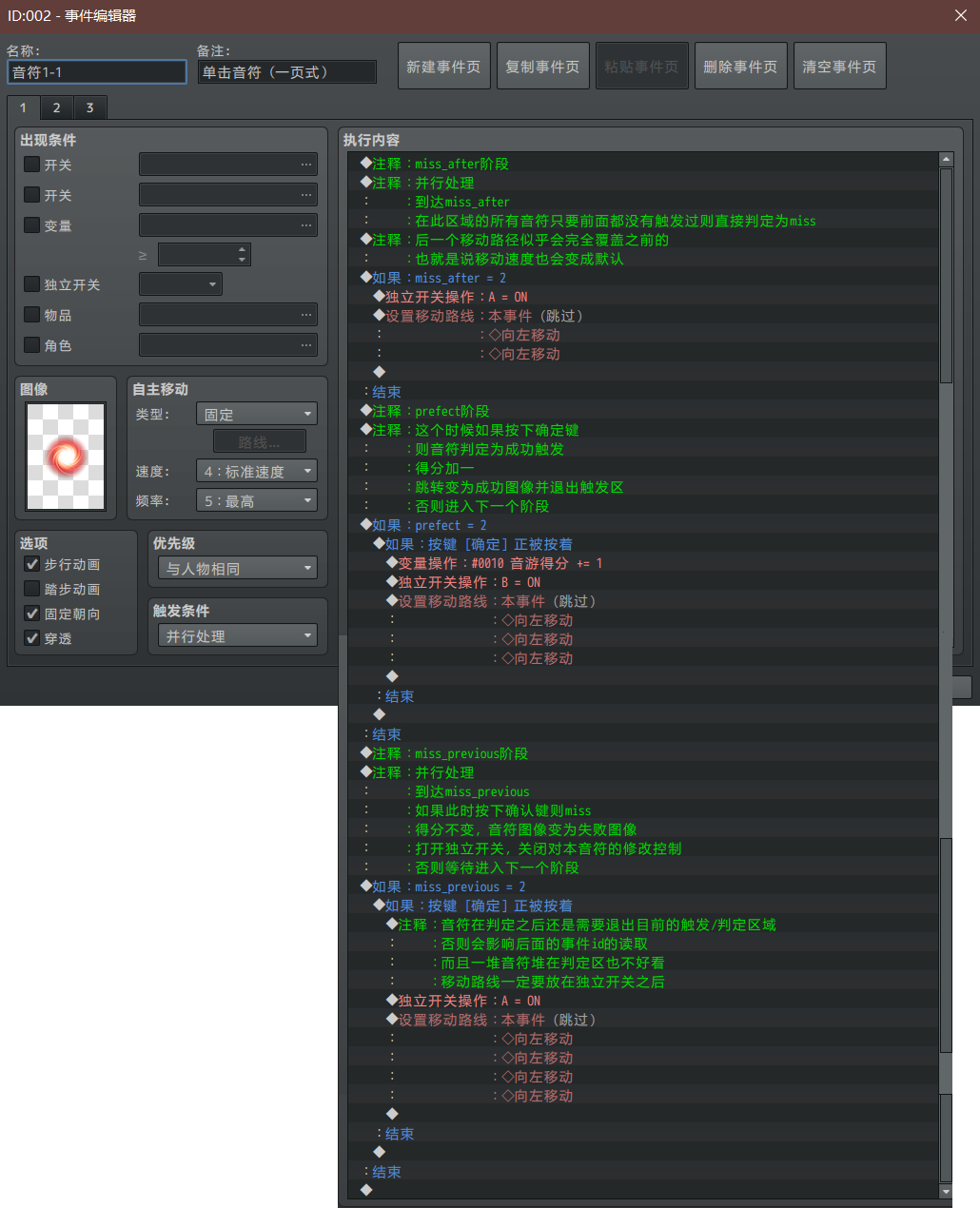Open the 角色 condition selector field

pos(228,345)
